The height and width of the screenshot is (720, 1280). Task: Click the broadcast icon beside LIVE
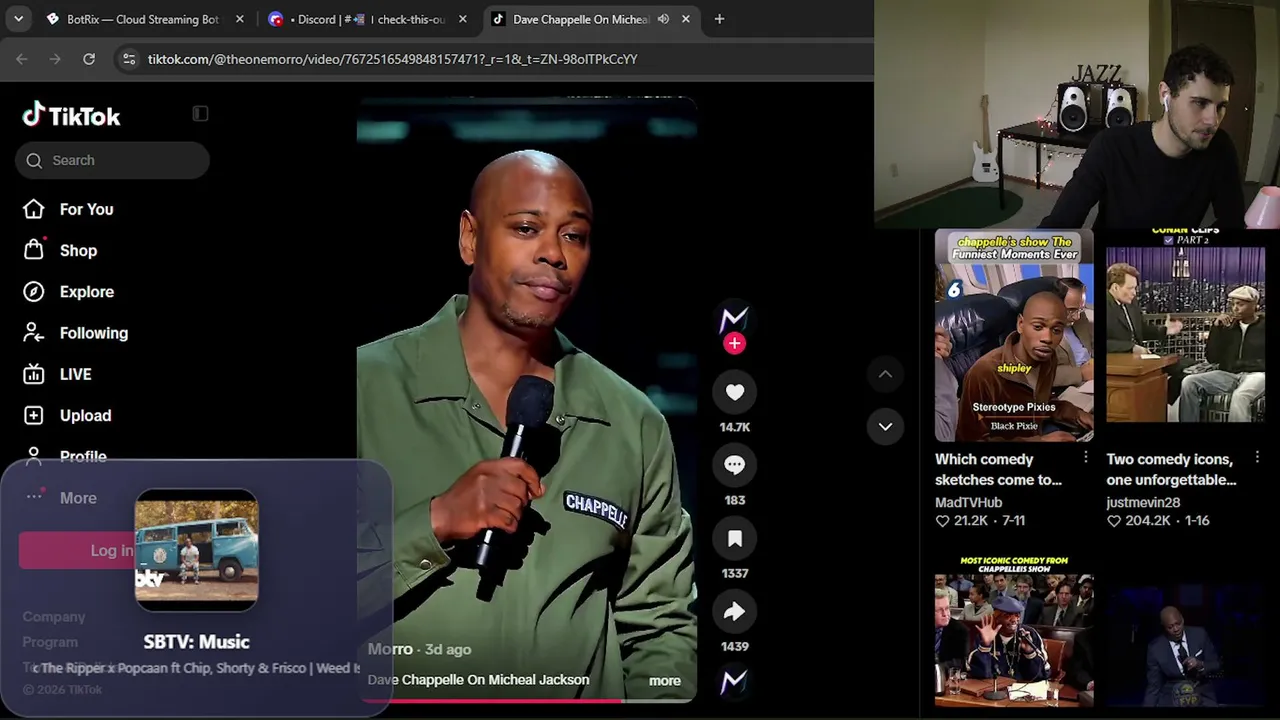pos(34,374)
